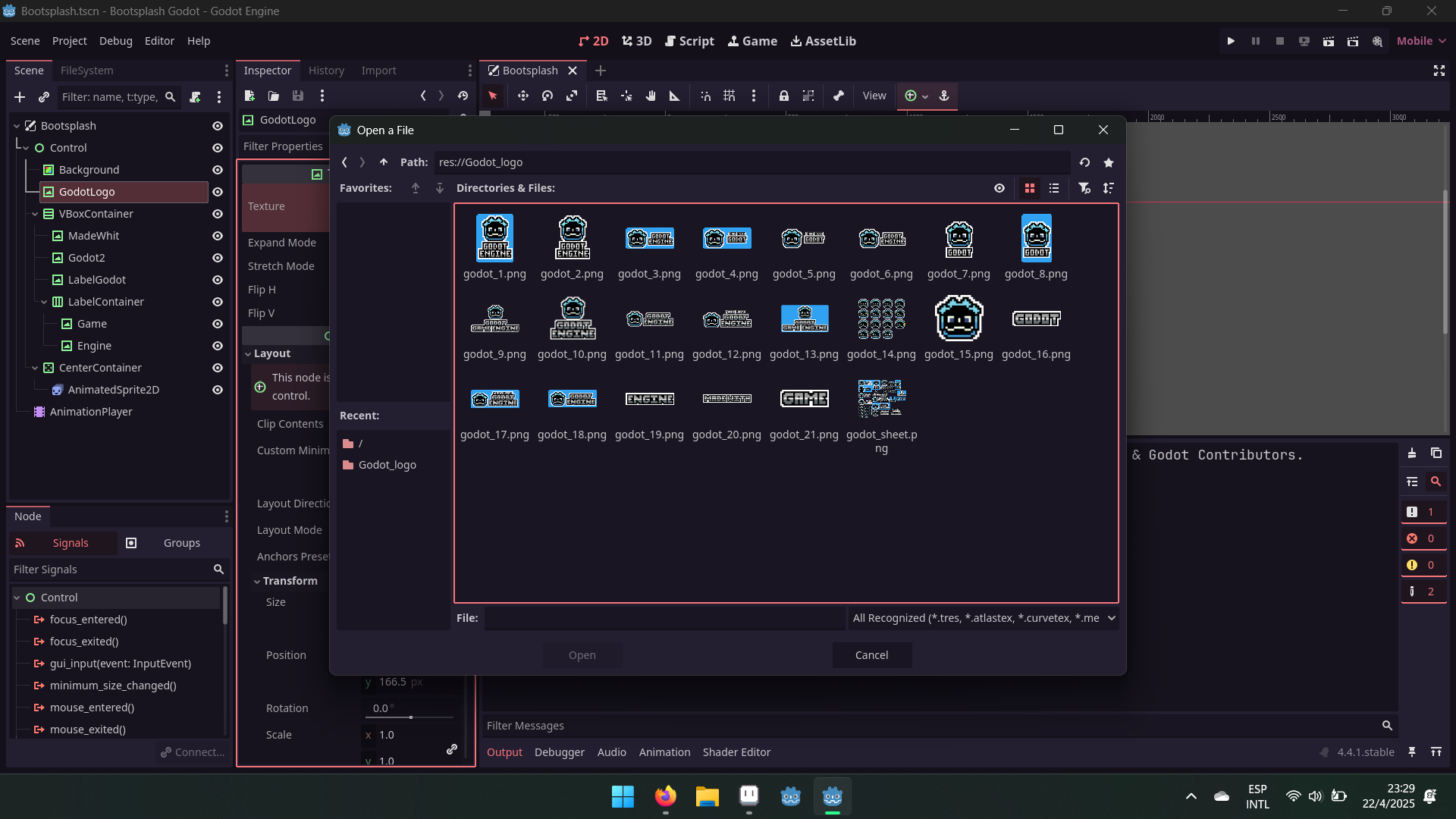1456x819 pixels.
Task: Instantiate child scene with link icon
Action: (x=44, y=97)
